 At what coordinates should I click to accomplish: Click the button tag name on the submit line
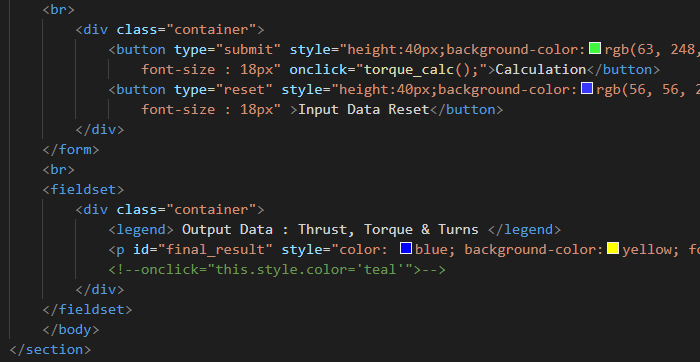tap(141, 50)
